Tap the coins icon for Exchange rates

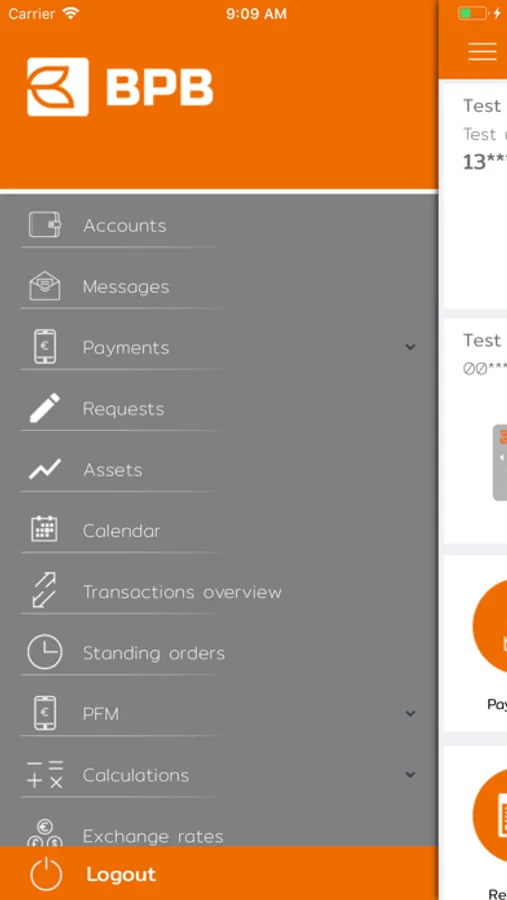(x=45, y=833)
